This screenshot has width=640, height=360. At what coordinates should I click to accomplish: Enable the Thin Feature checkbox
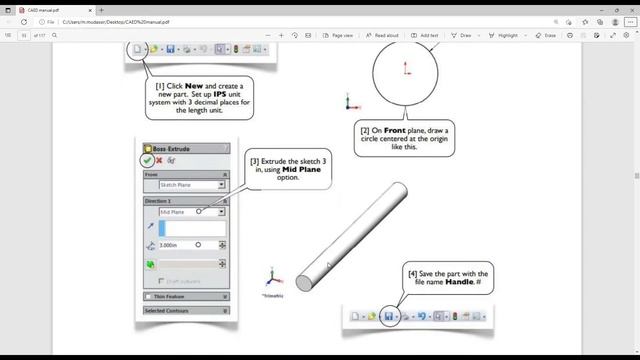[148, 297]
